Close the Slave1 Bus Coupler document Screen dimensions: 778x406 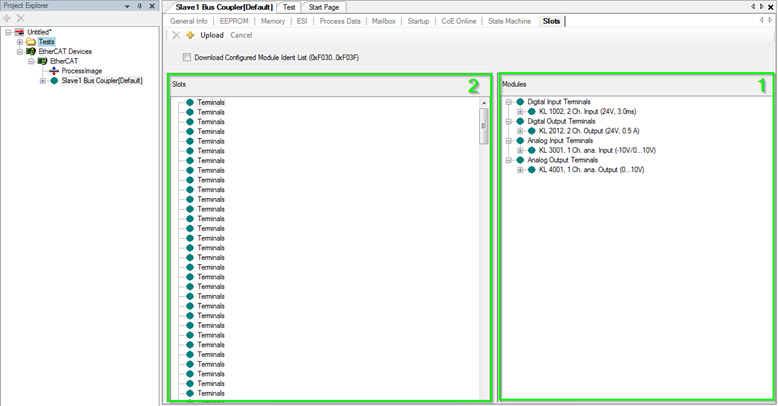click(771, 7)
